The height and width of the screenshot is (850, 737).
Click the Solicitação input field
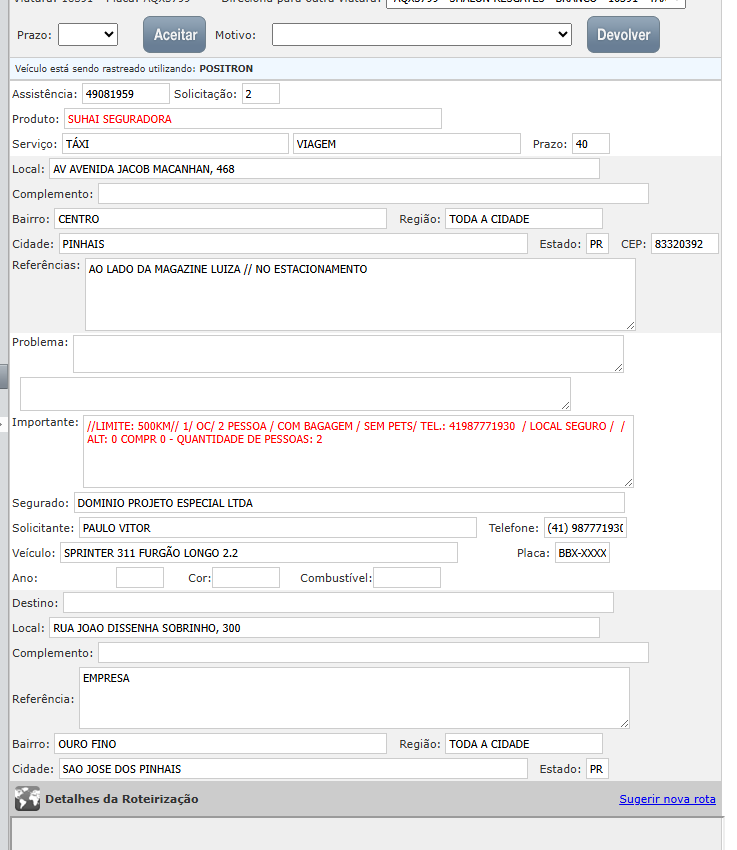260,94
